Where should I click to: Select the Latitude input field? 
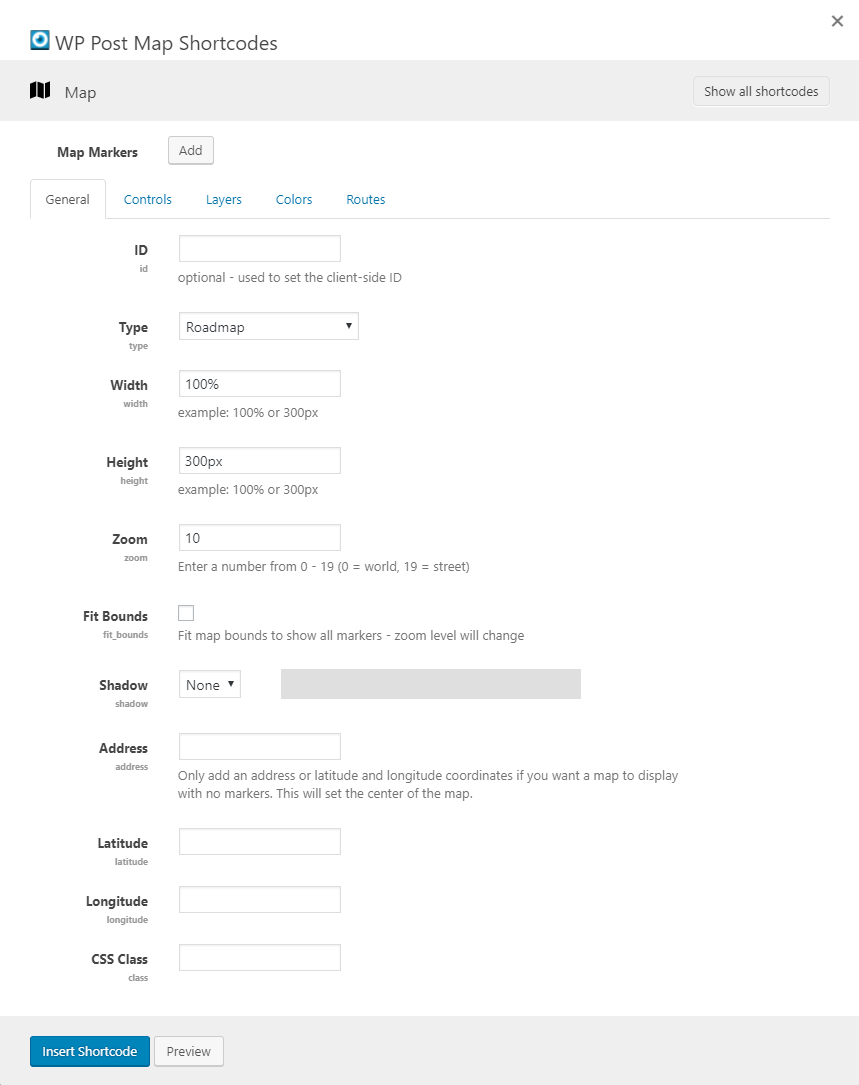260,842
